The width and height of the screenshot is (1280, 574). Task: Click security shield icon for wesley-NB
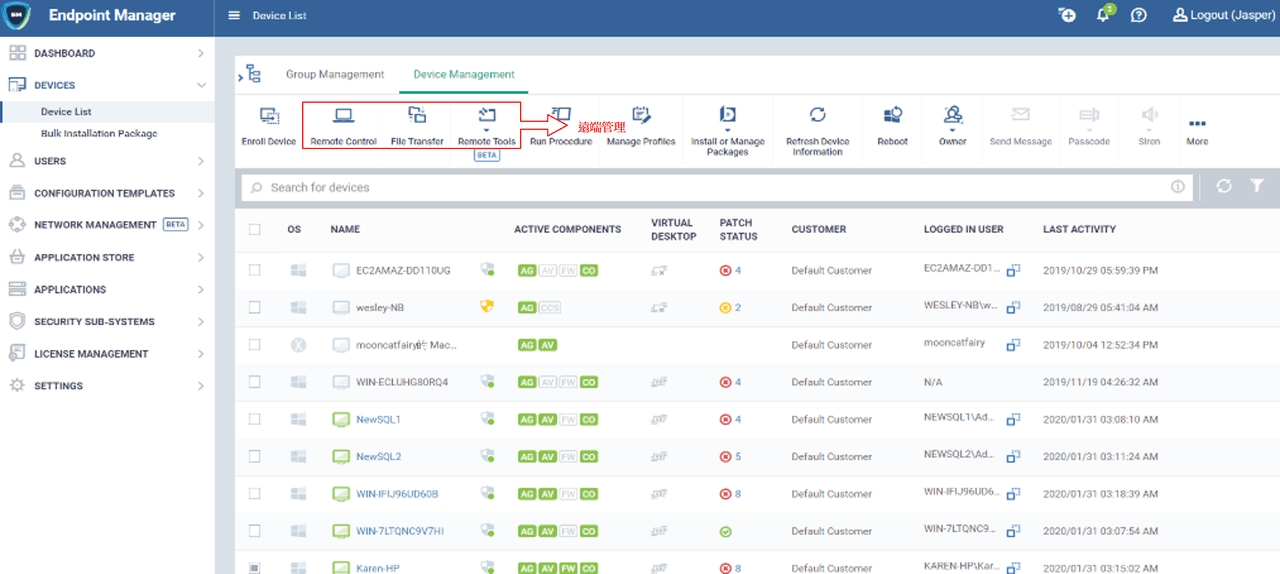click(487, 306)
